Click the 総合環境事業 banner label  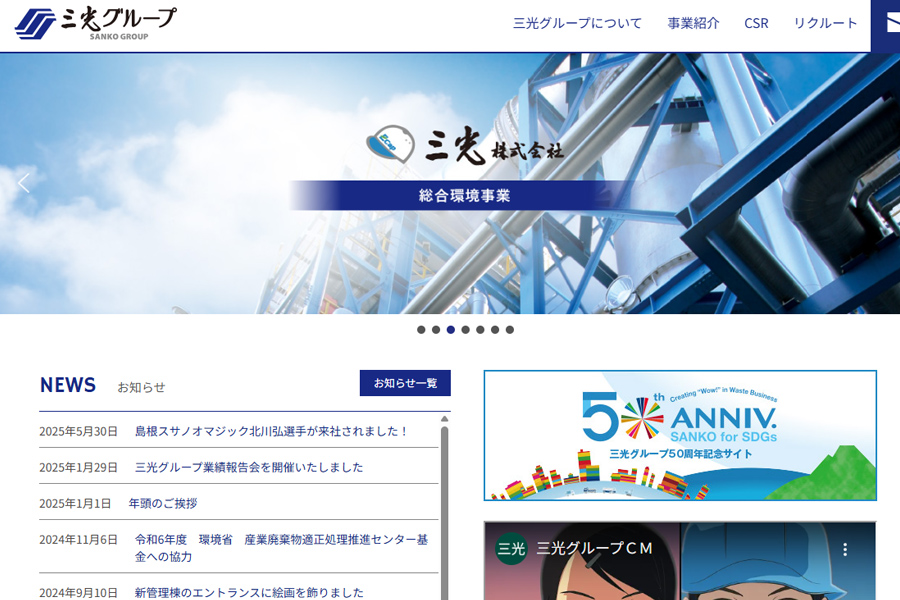464,196
